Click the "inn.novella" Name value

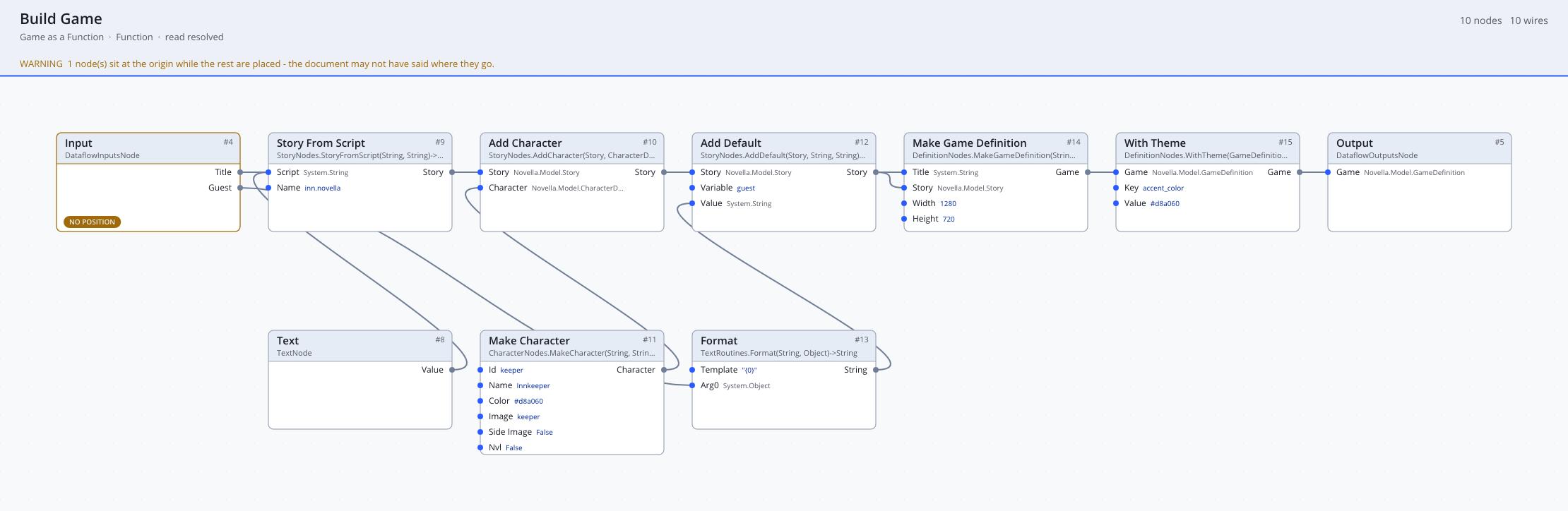[322, 188]
